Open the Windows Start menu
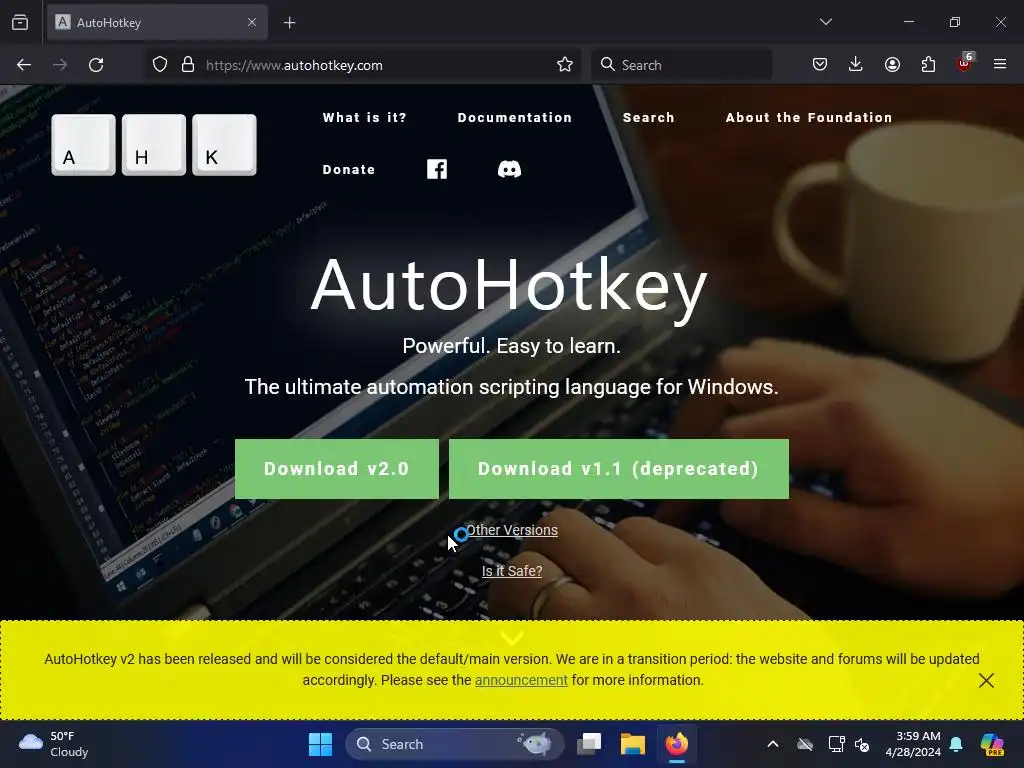This screenshot has height=768, width=1024. [320, 744]
